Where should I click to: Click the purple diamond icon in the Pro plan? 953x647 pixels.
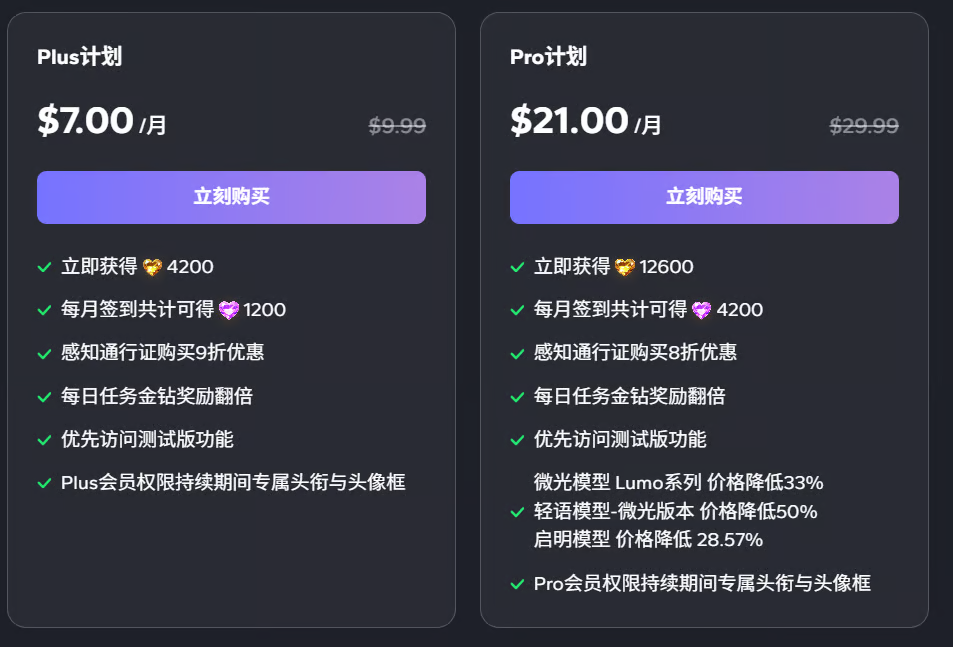pyautogui.click(x=702, y=310)
